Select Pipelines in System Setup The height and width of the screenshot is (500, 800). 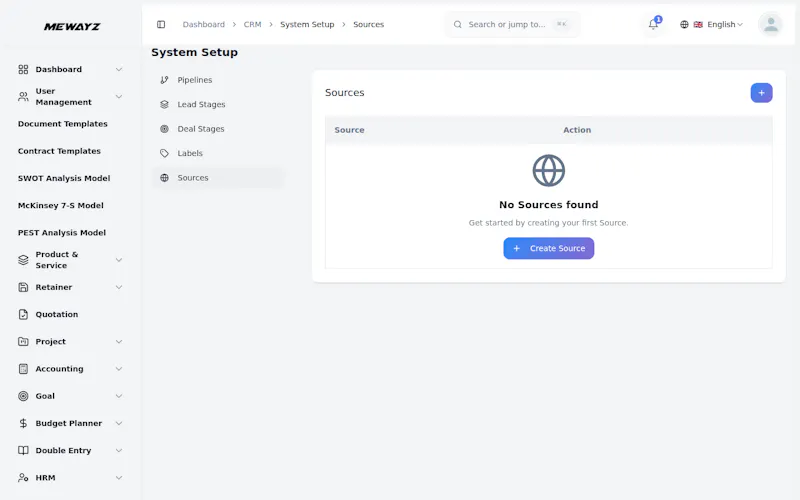tap(217, 80)
